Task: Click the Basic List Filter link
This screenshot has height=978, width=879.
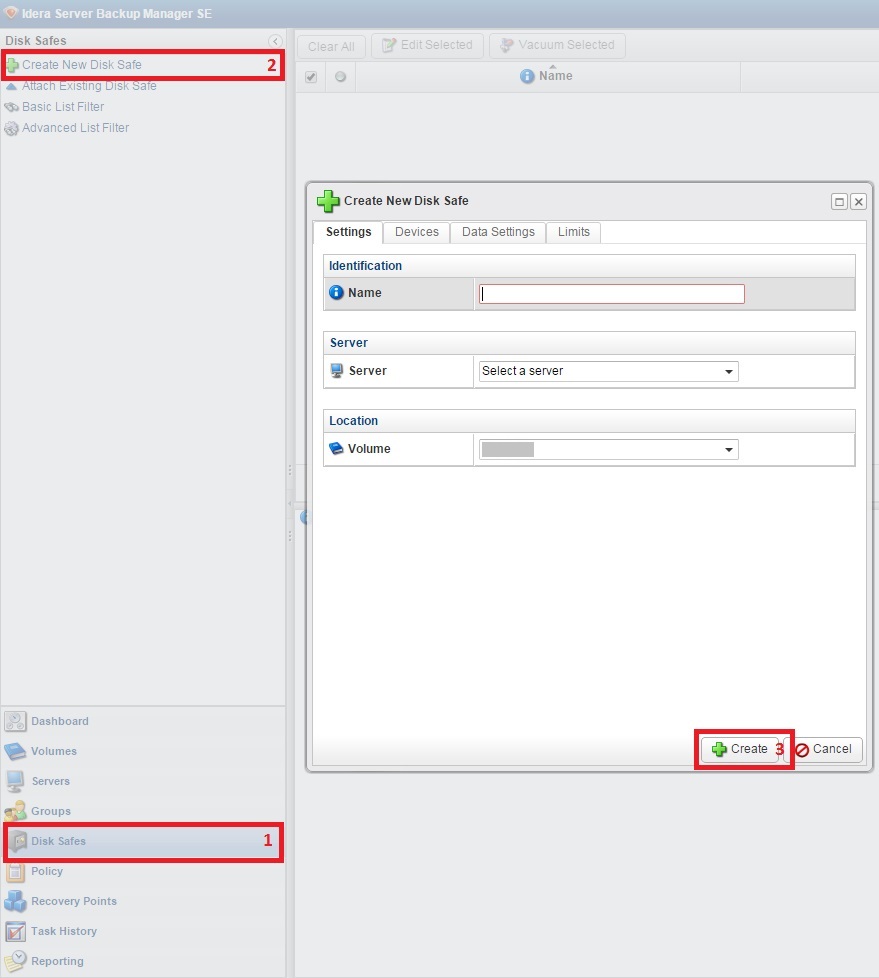Action: tap(63, 107)
